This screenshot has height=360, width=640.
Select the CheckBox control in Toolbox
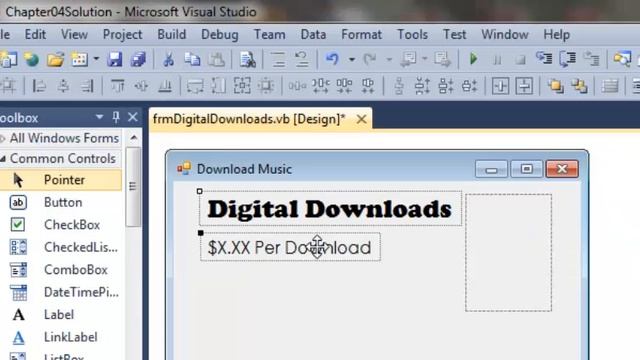point(61,225)
